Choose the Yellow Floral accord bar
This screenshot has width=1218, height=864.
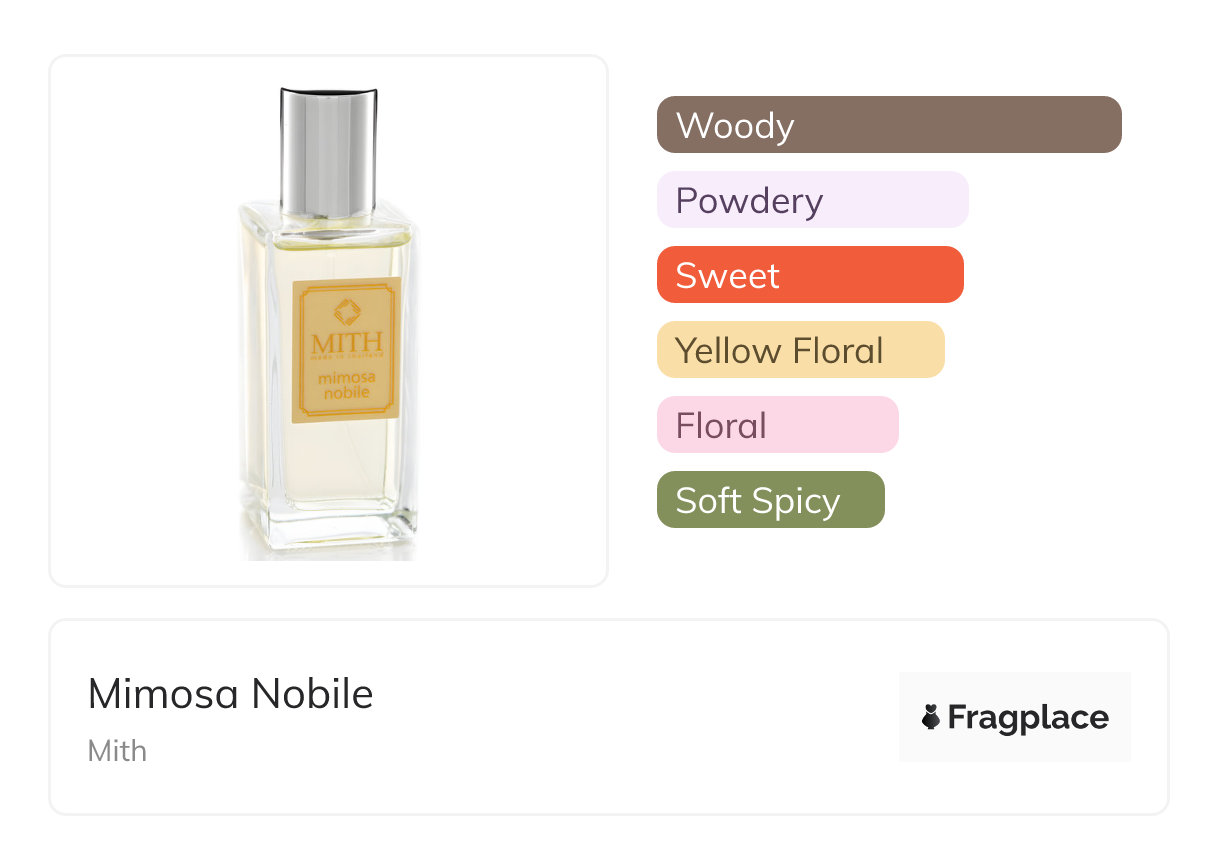click(x=800, y=350)
